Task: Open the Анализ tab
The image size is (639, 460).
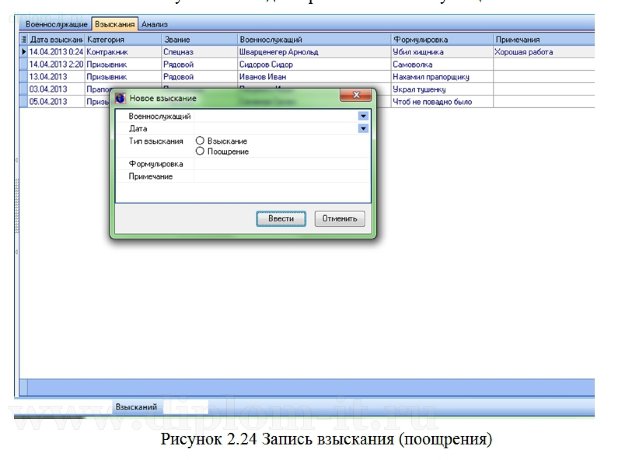Action: [154, 24]
